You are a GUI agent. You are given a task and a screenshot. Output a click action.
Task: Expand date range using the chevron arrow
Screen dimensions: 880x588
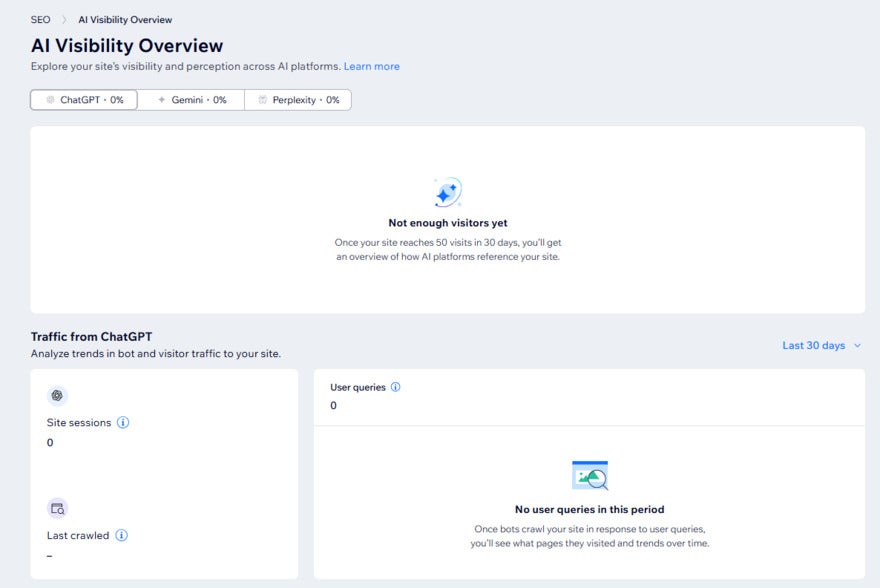click(x=857, y=346)
